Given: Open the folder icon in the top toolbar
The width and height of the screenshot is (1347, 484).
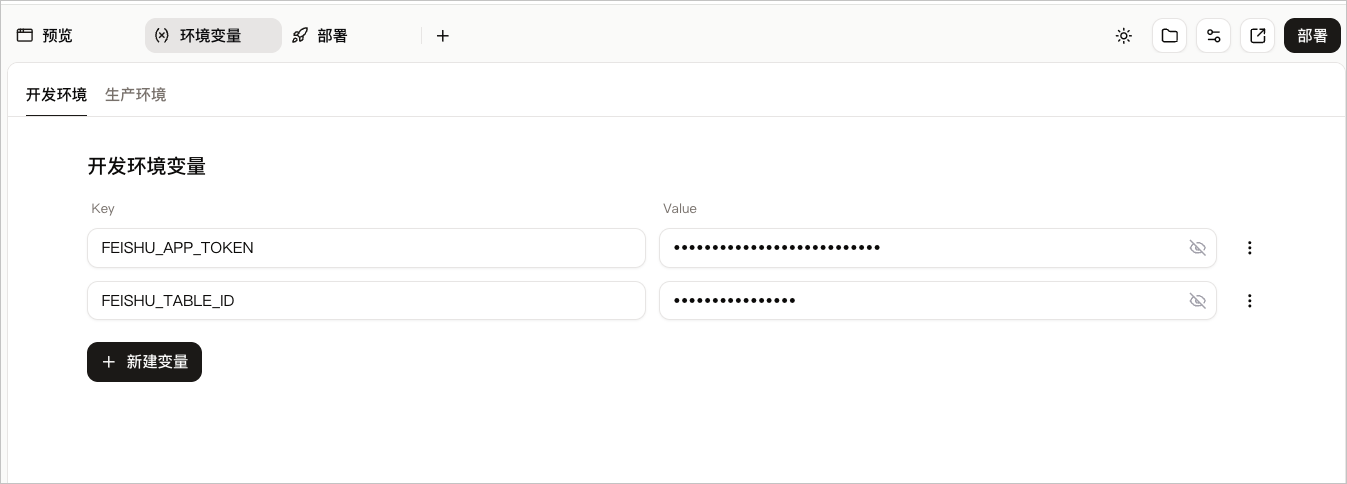Looking at the screenshot, I should click(x=1169, y=36).
